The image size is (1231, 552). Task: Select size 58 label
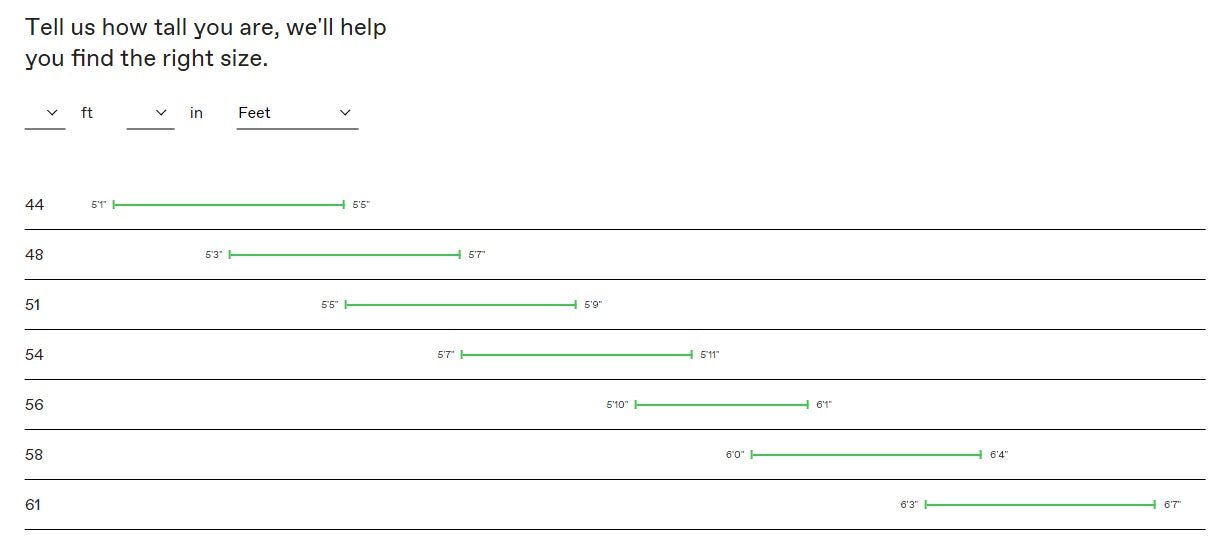pos(35,455)
